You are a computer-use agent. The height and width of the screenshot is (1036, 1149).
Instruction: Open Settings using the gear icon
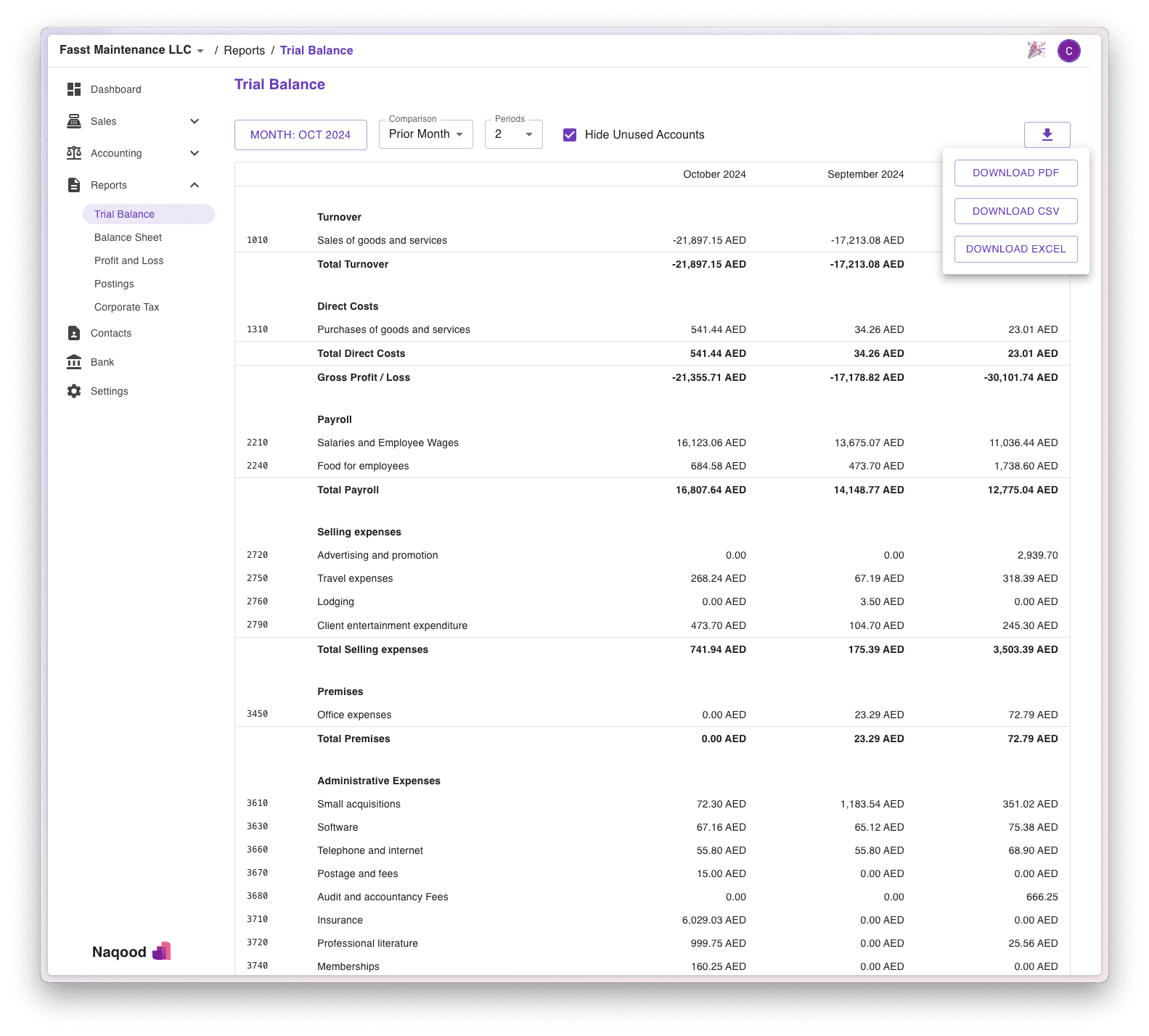[x=74, y=391]
